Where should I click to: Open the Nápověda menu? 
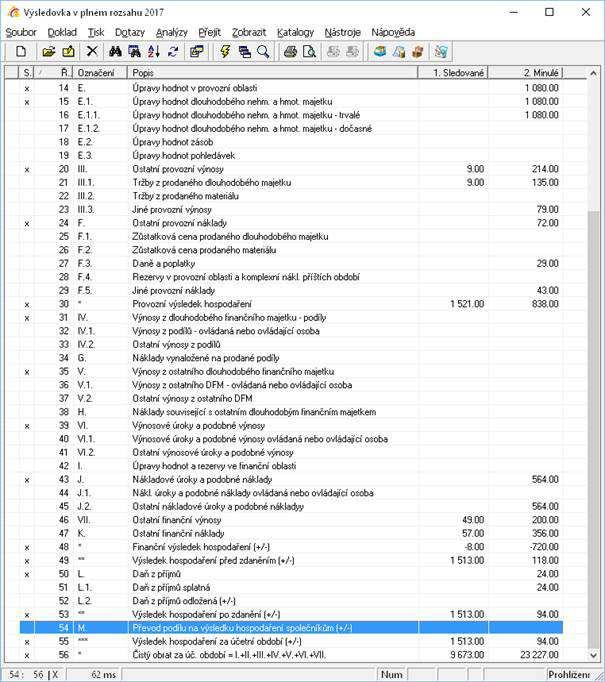pos(393,32)
